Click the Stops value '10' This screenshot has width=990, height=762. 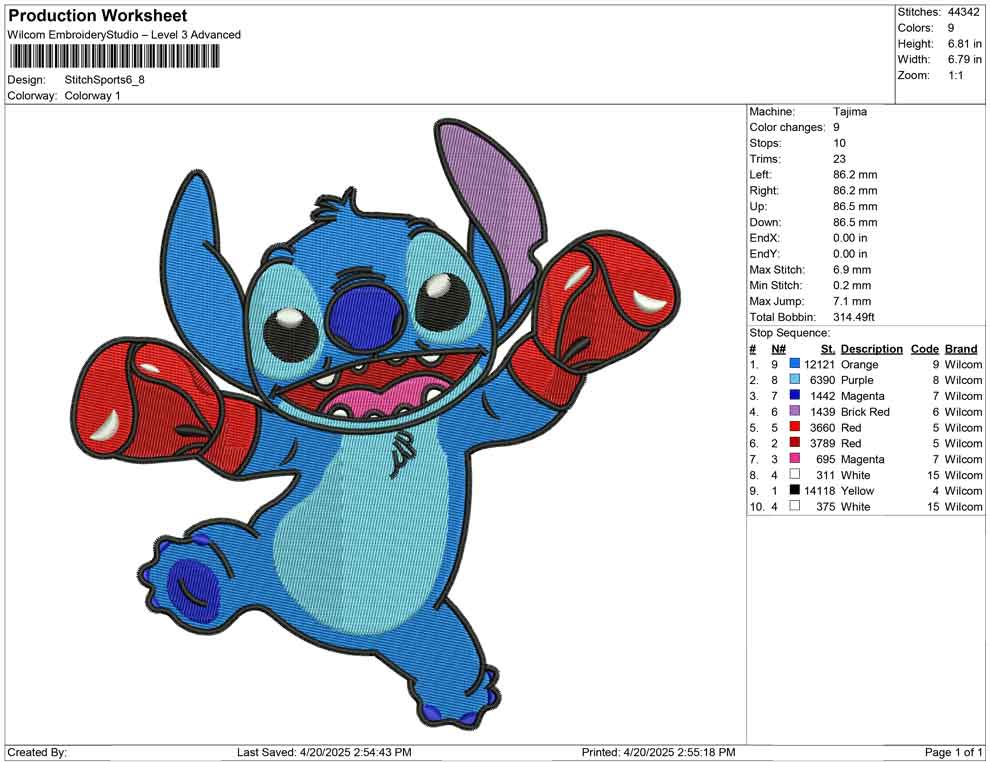pos(839,143)
